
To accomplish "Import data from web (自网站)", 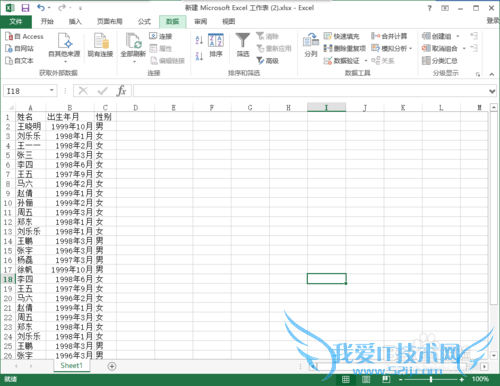I will 19,48.
